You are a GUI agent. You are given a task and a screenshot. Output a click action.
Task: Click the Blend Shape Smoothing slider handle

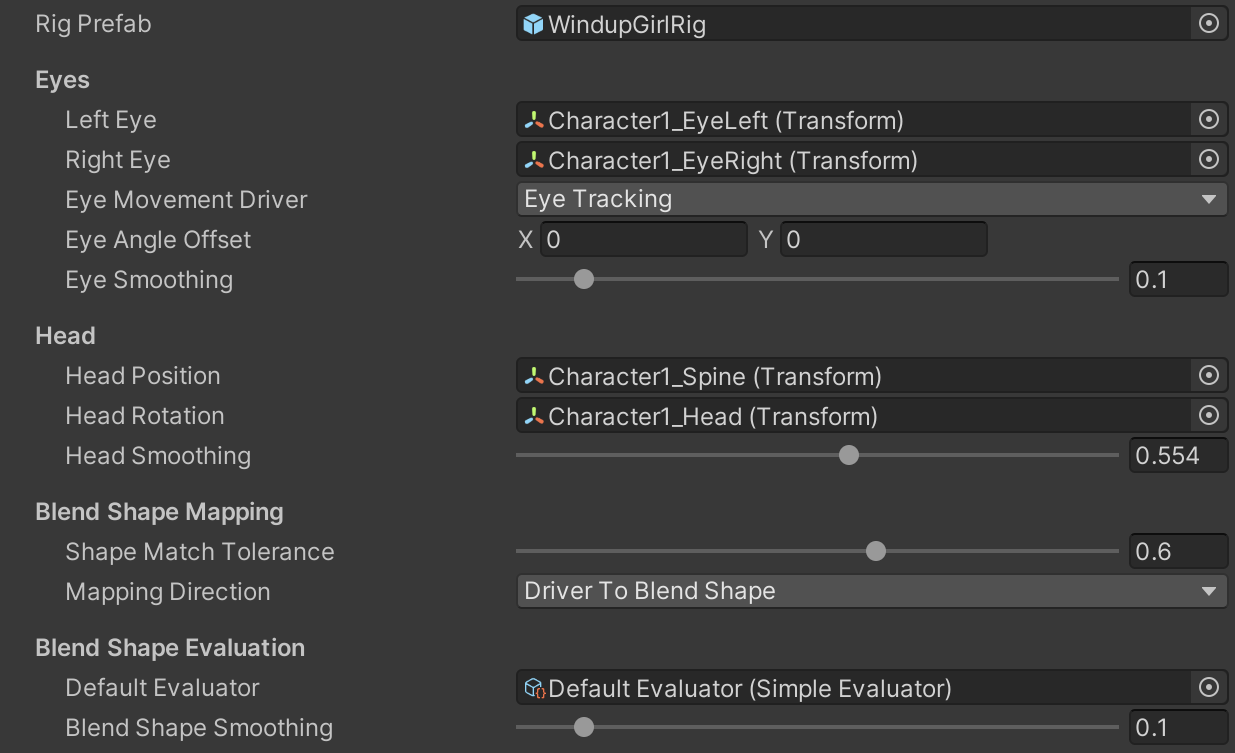(584, 727)
